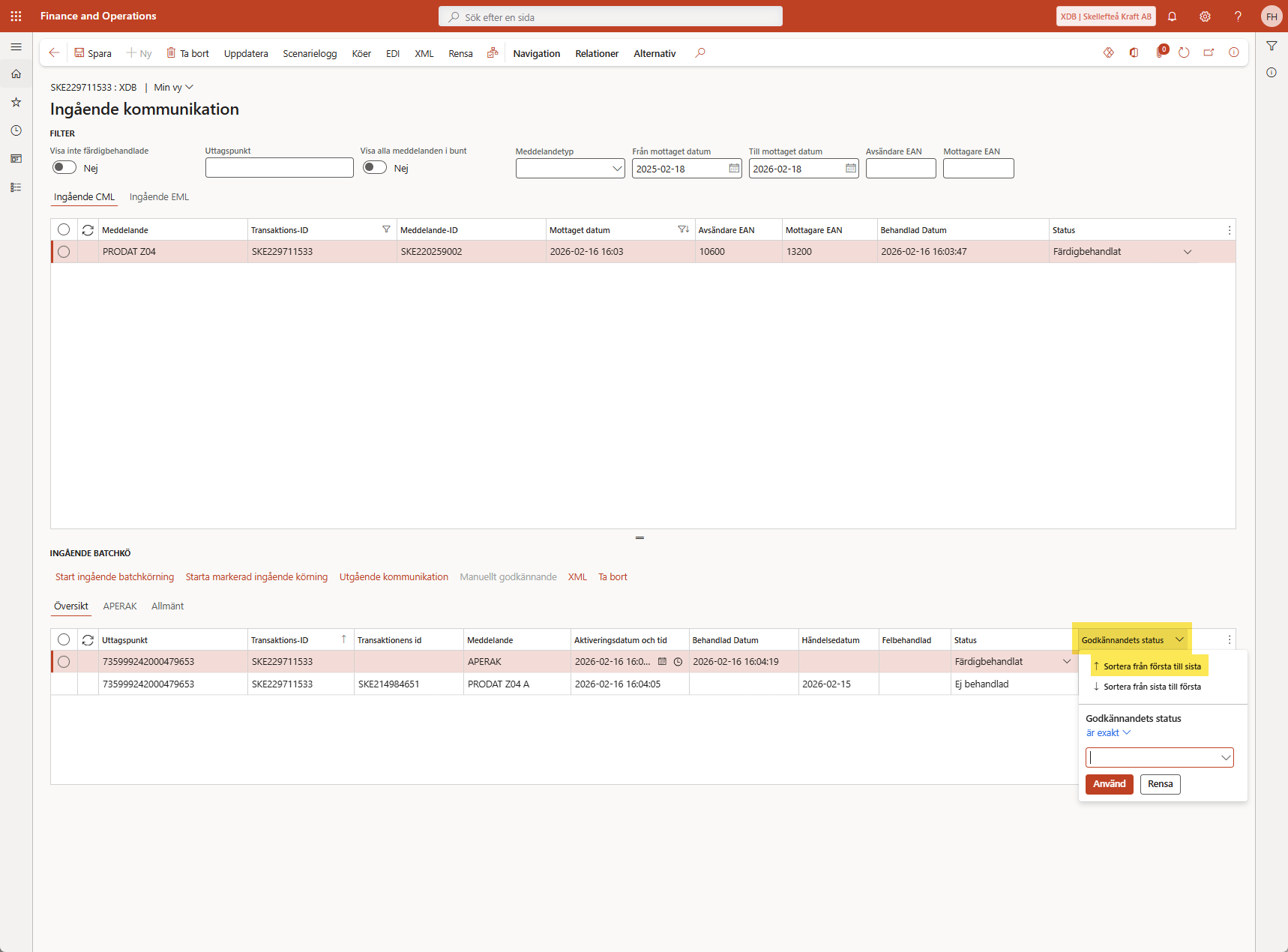The width and height of the screenshot is (1288, 952).
Task: Select the PRODAT Z04 row radio button
Action: coord(64,252)
